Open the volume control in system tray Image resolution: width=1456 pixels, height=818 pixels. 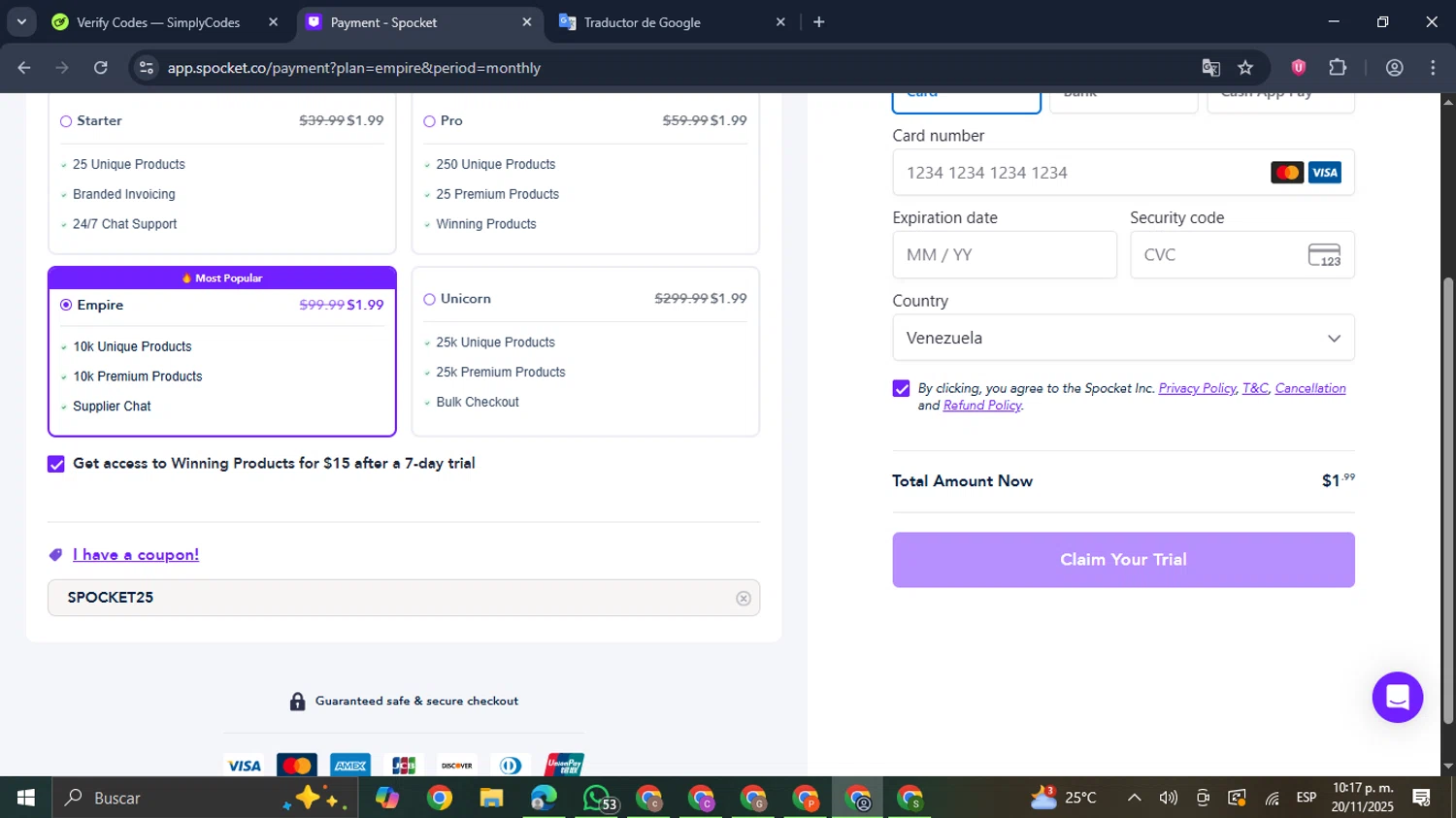click(x=1169, y=798)
